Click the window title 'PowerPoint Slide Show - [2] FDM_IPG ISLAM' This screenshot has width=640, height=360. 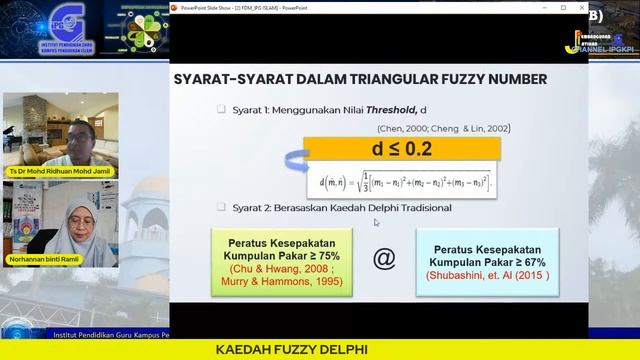[x=244, y=8]
